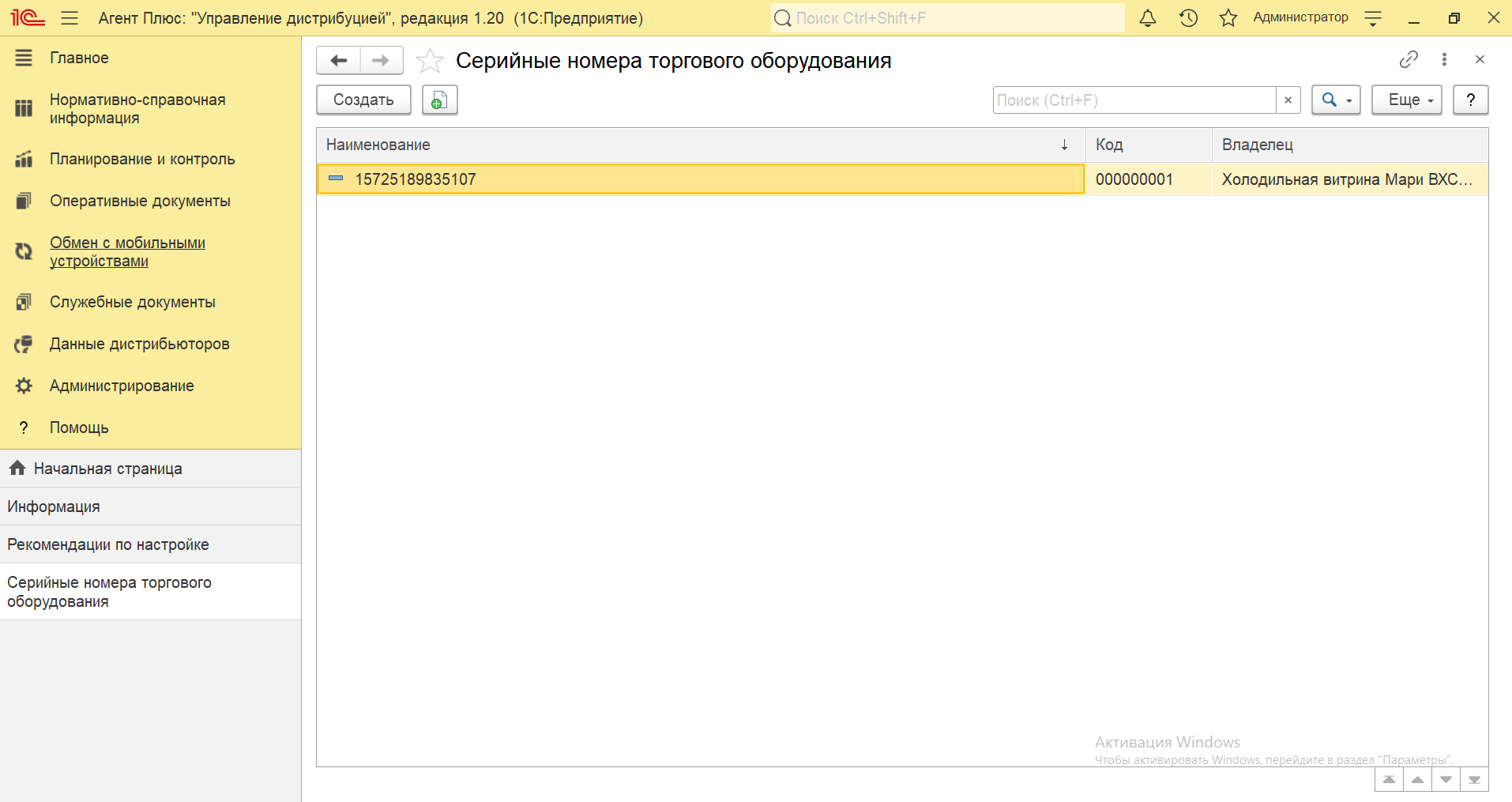1512x802 pixels.
Task: Open Данные дистрибьюторов section
Action: click(x=150, y=344)
